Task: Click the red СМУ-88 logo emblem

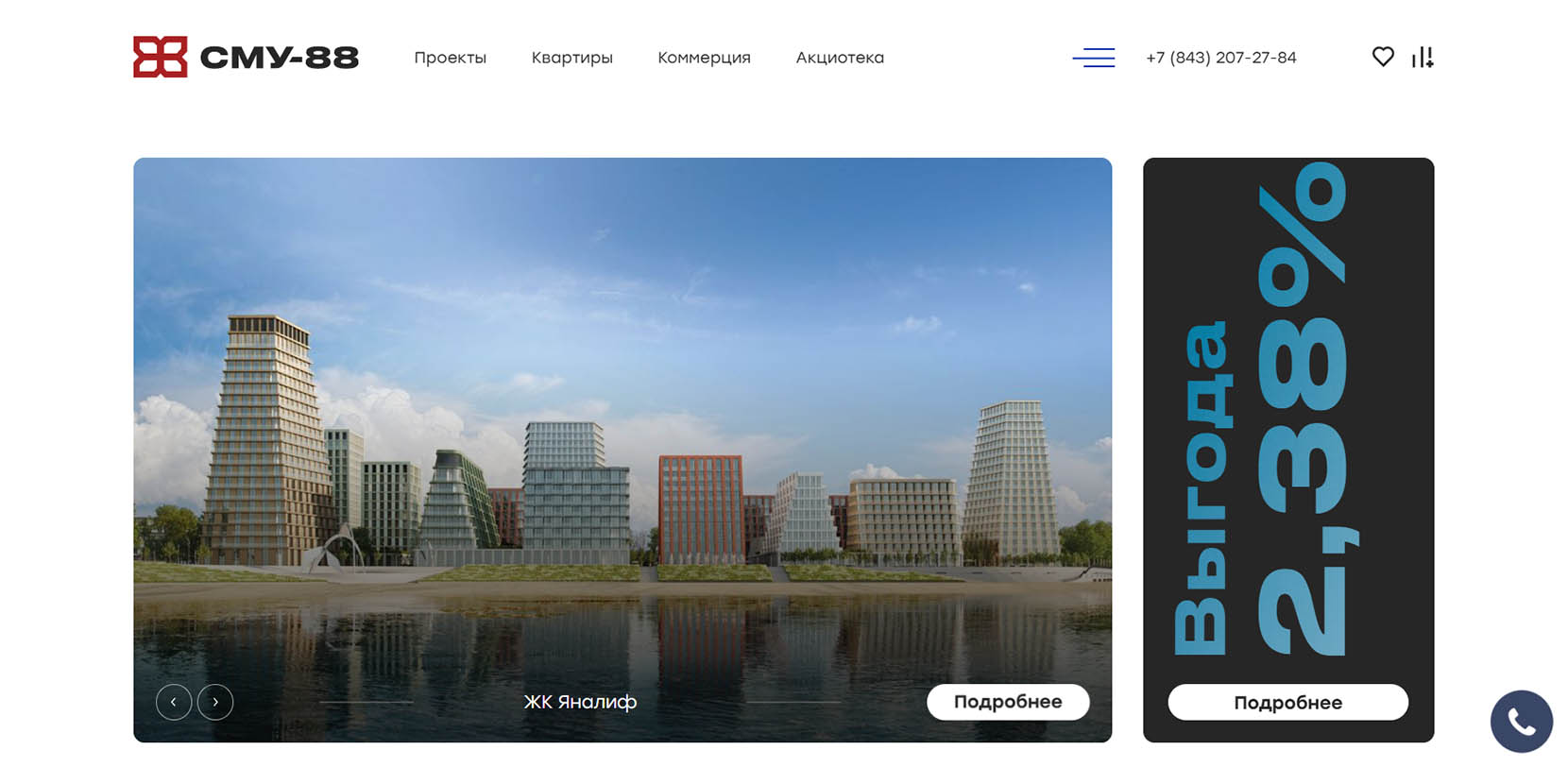Action: pyautogui.click(x=160, y=57)
